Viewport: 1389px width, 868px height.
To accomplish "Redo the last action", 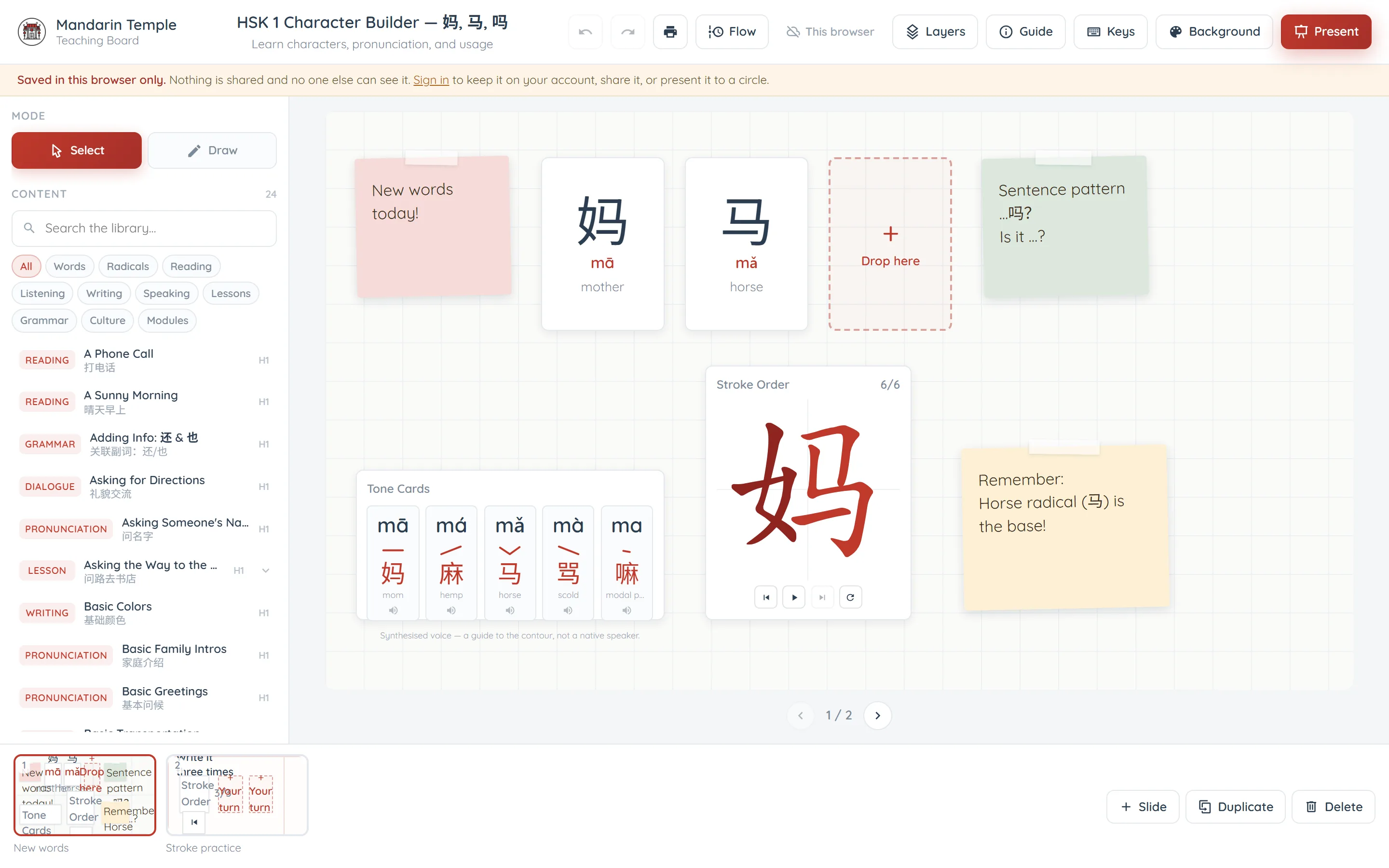I will [x=628, y=31].
